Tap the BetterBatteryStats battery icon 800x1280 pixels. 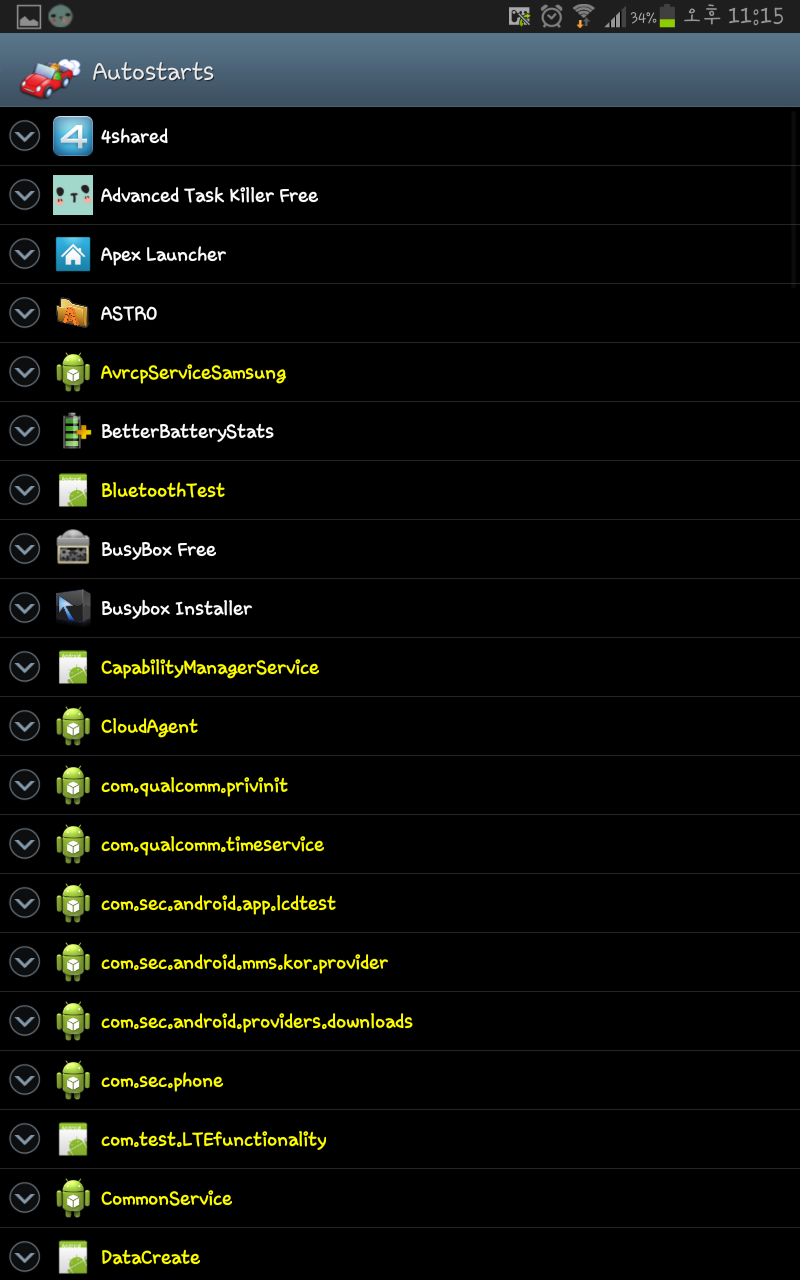point(73,431)
